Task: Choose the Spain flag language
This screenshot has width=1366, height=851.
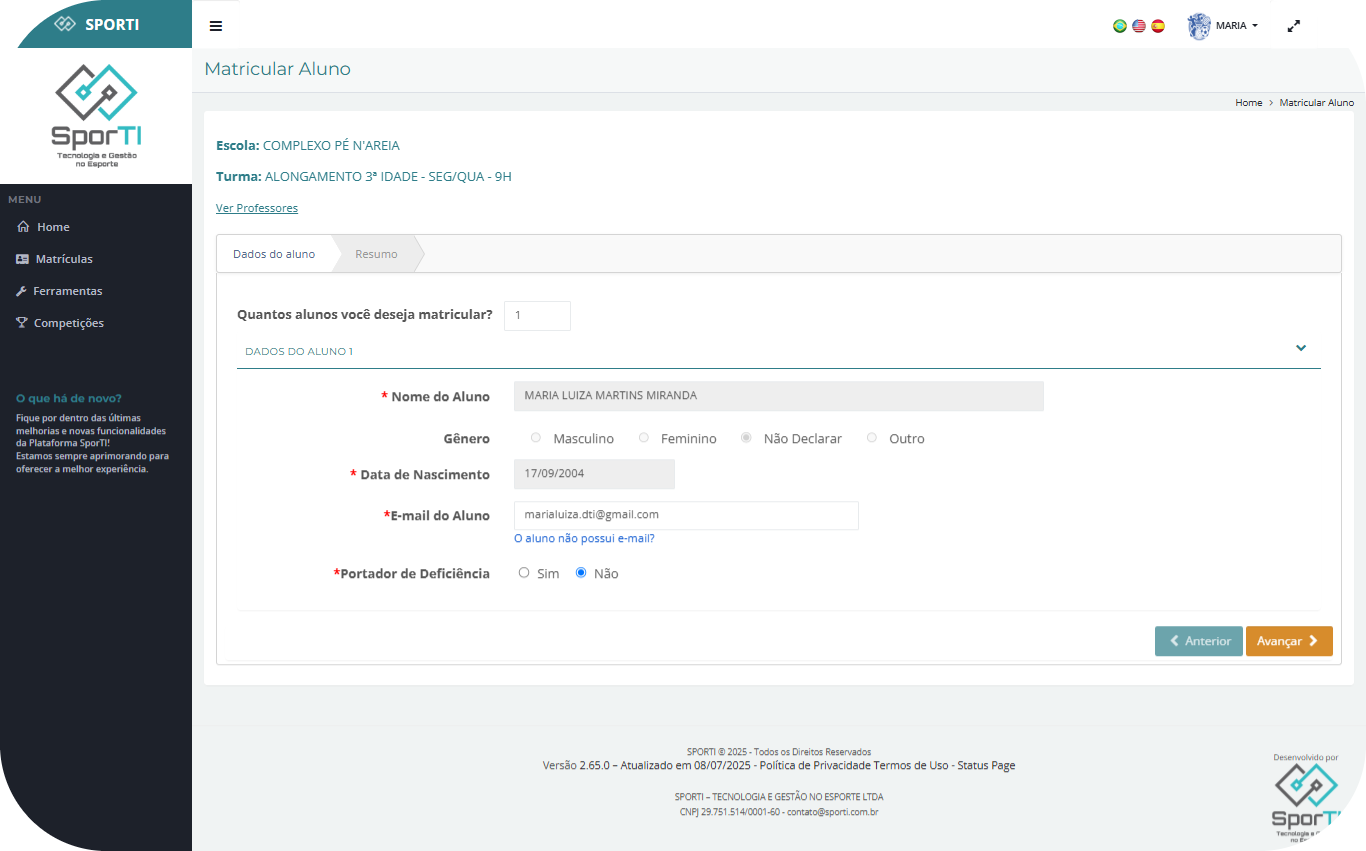Action: pyautogui.click(x=1158, y=26)
